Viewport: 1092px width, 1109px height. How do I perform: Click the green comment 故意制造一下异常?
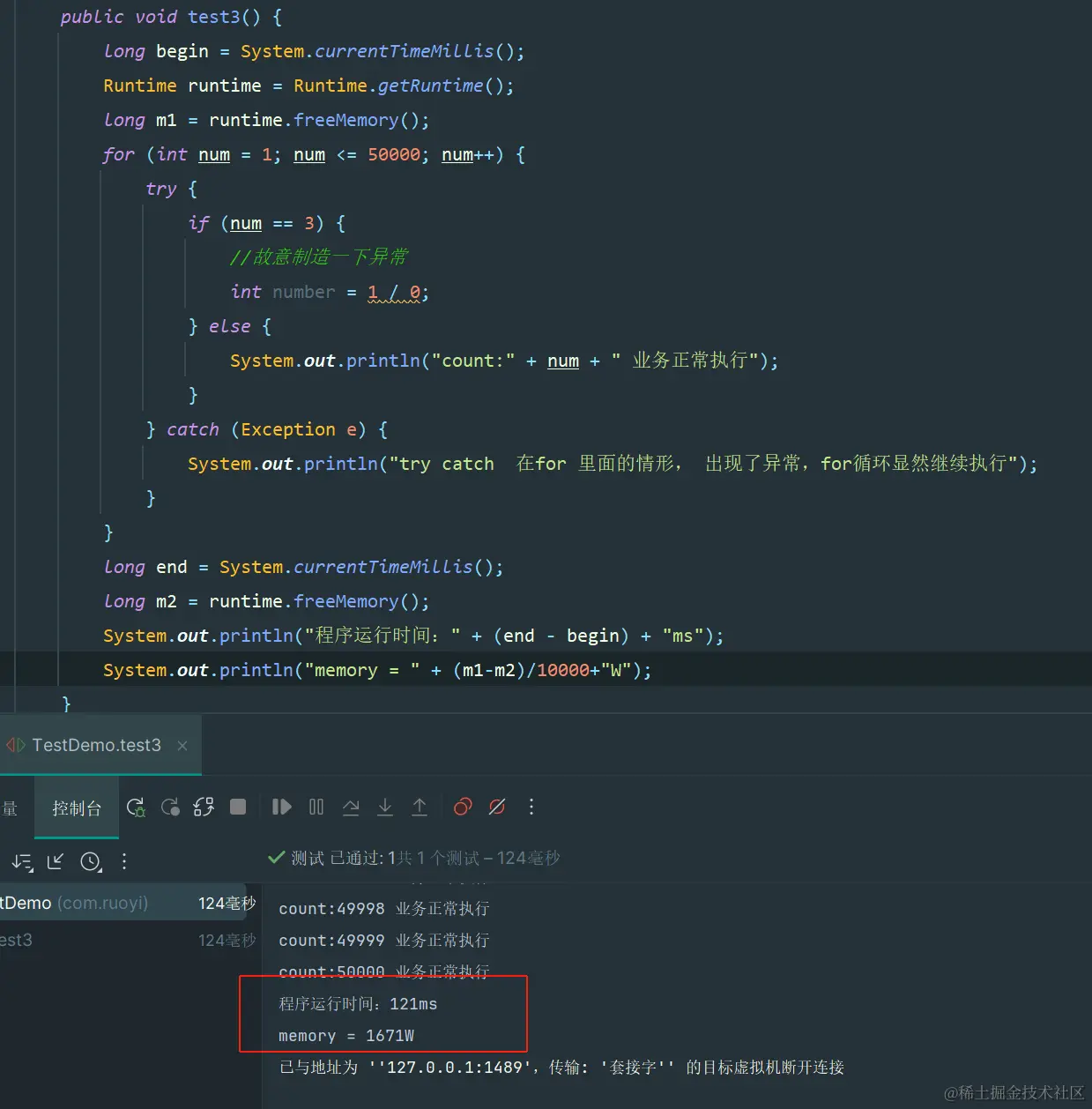(x=319, y=257)
